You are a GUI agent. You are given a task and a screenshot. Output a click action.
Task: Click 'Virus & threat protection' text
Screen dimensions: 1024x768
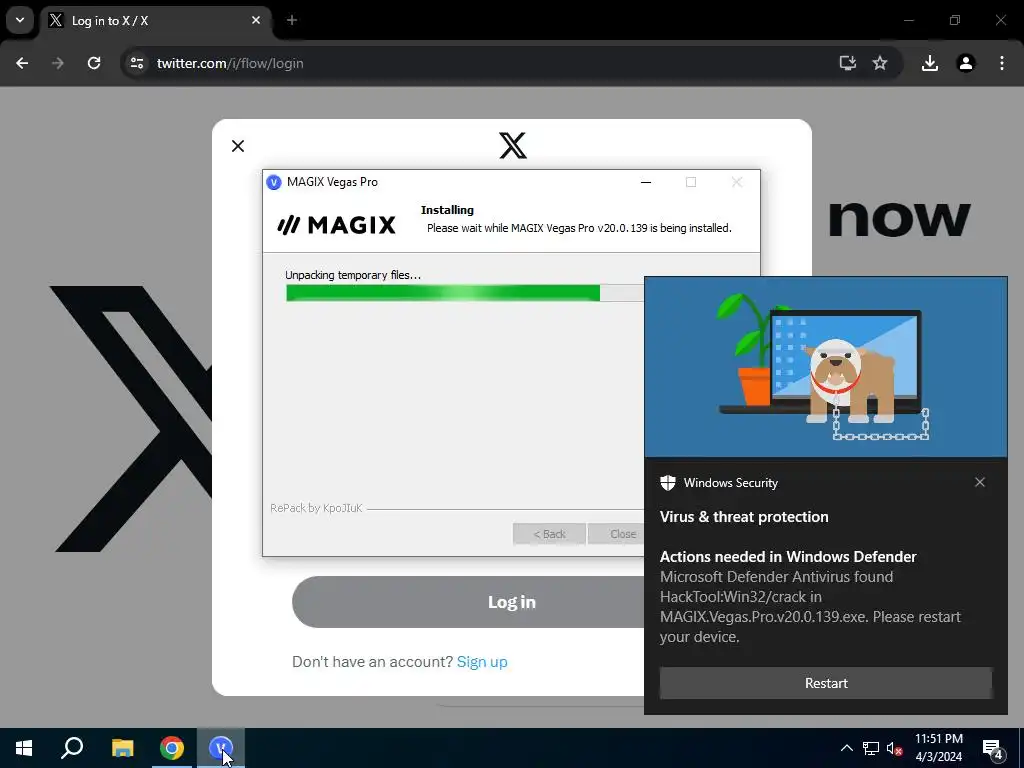[x=744, y=517]
